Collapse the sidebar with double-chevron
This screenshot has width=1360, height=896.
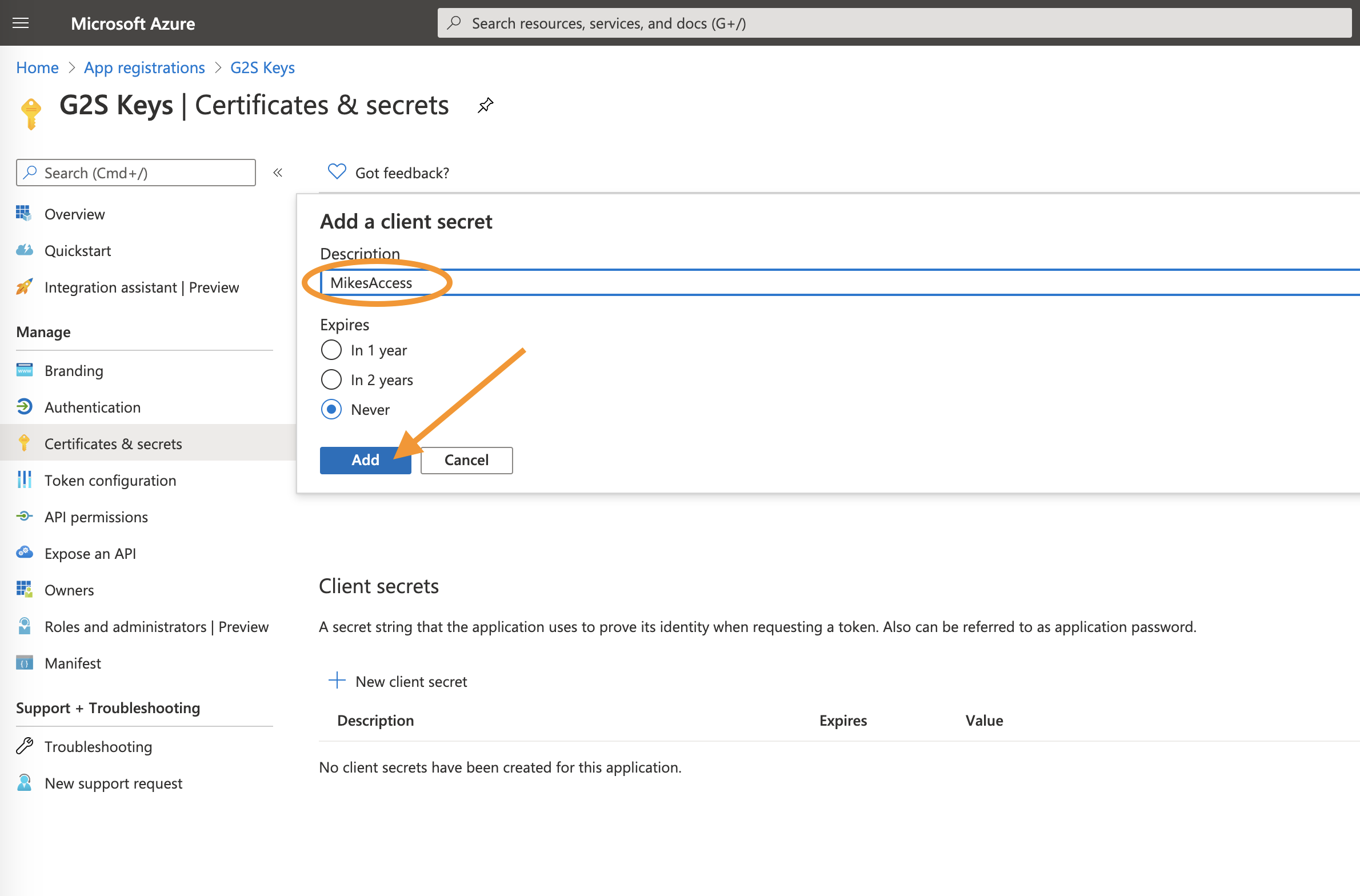click(278, 173)
